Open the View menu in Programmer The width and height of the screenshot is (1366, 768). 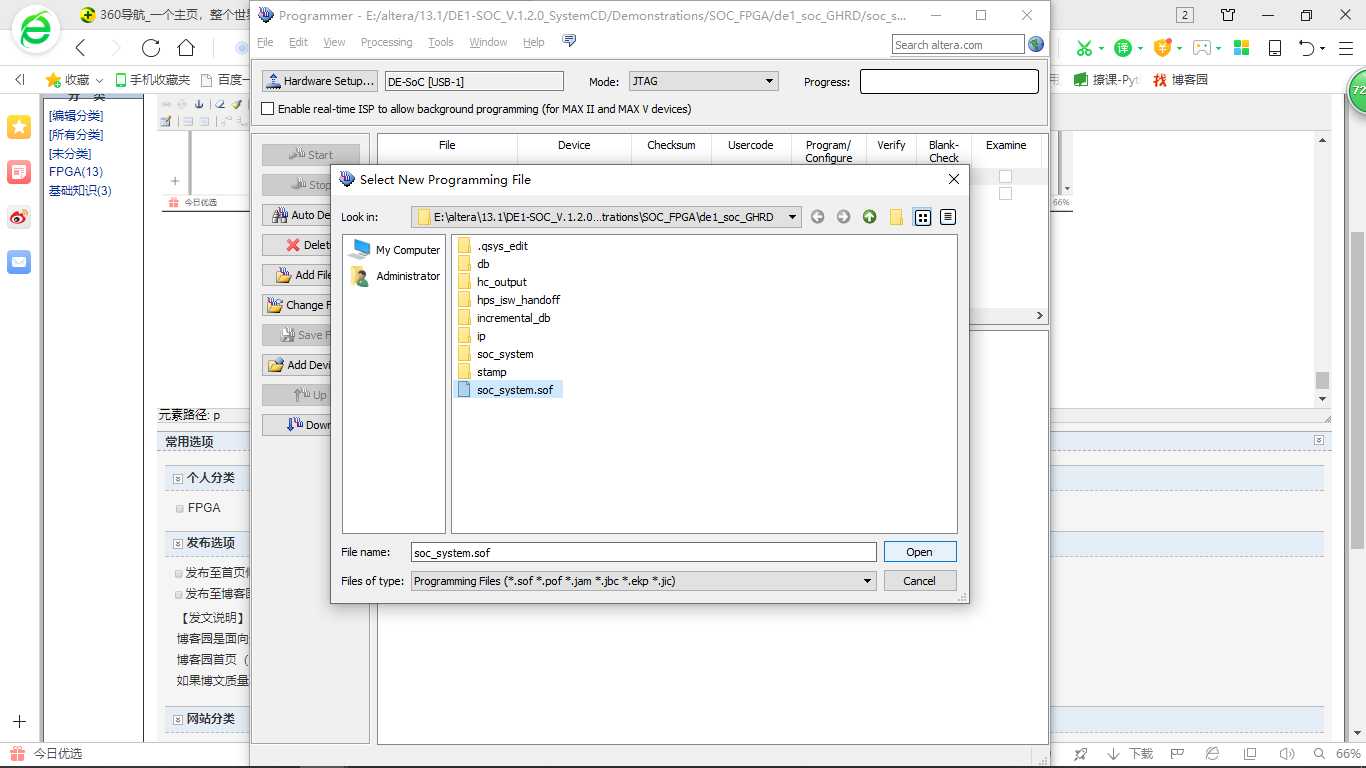334,42
